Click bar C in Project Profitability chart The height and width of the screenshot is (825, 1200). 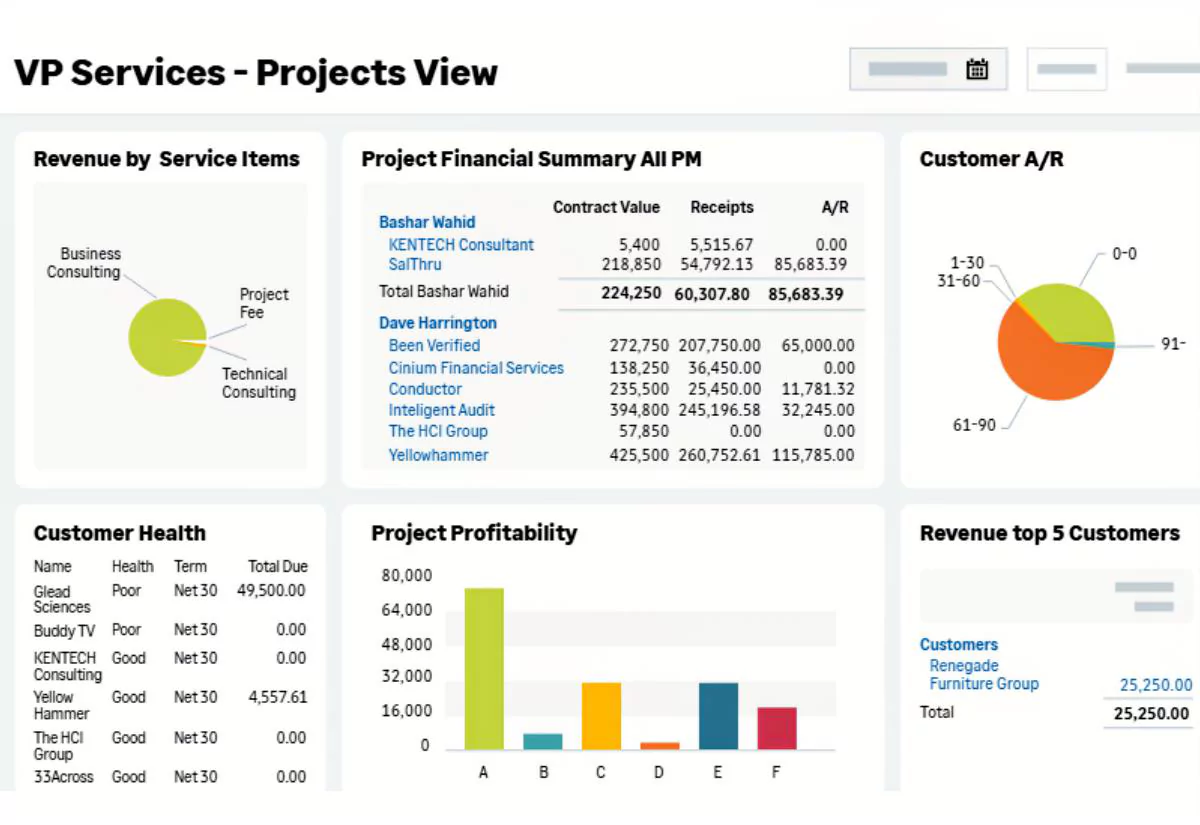(x=602, y=716)
